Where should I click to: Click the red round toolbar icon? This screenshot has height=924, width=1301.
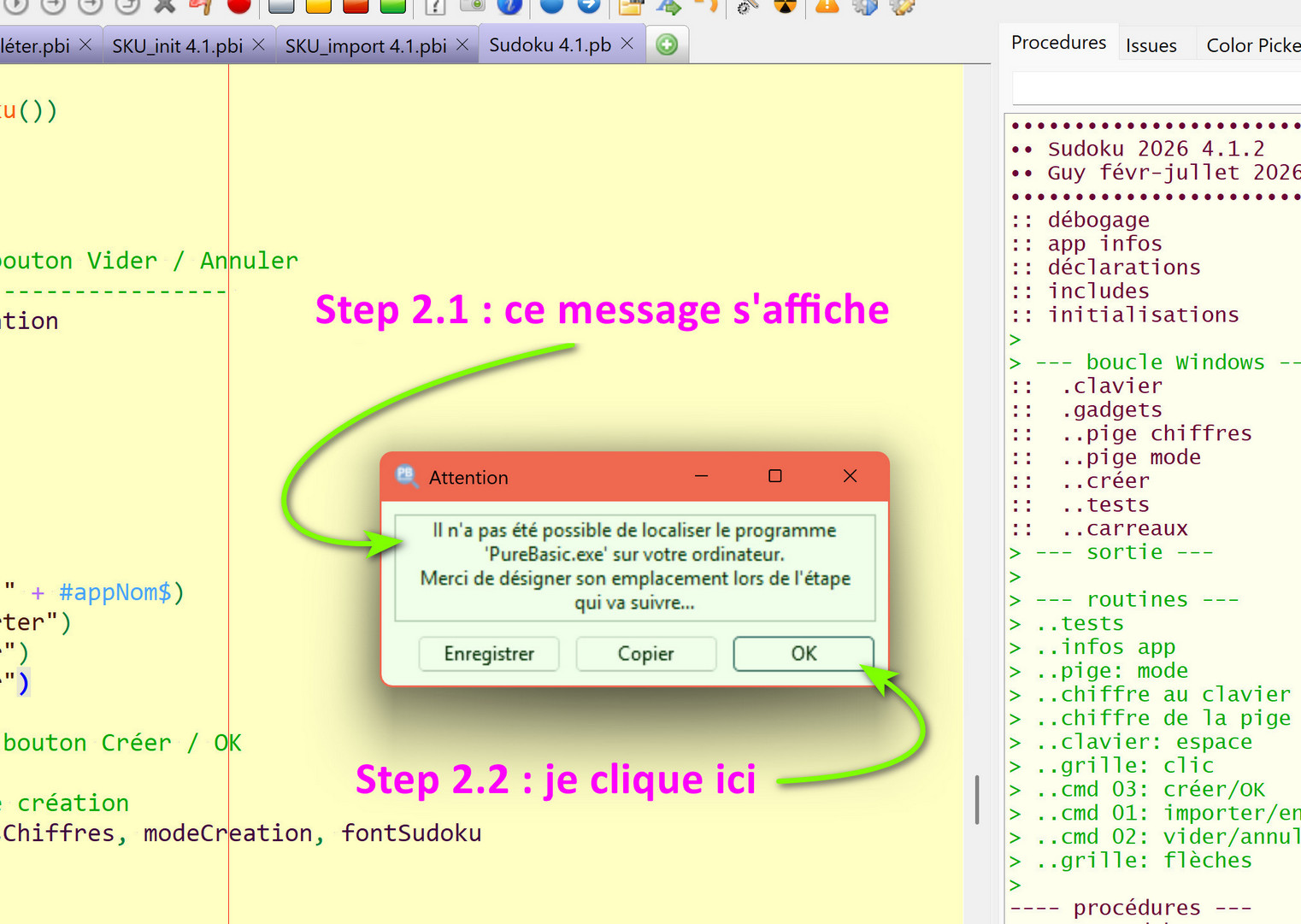239,6
